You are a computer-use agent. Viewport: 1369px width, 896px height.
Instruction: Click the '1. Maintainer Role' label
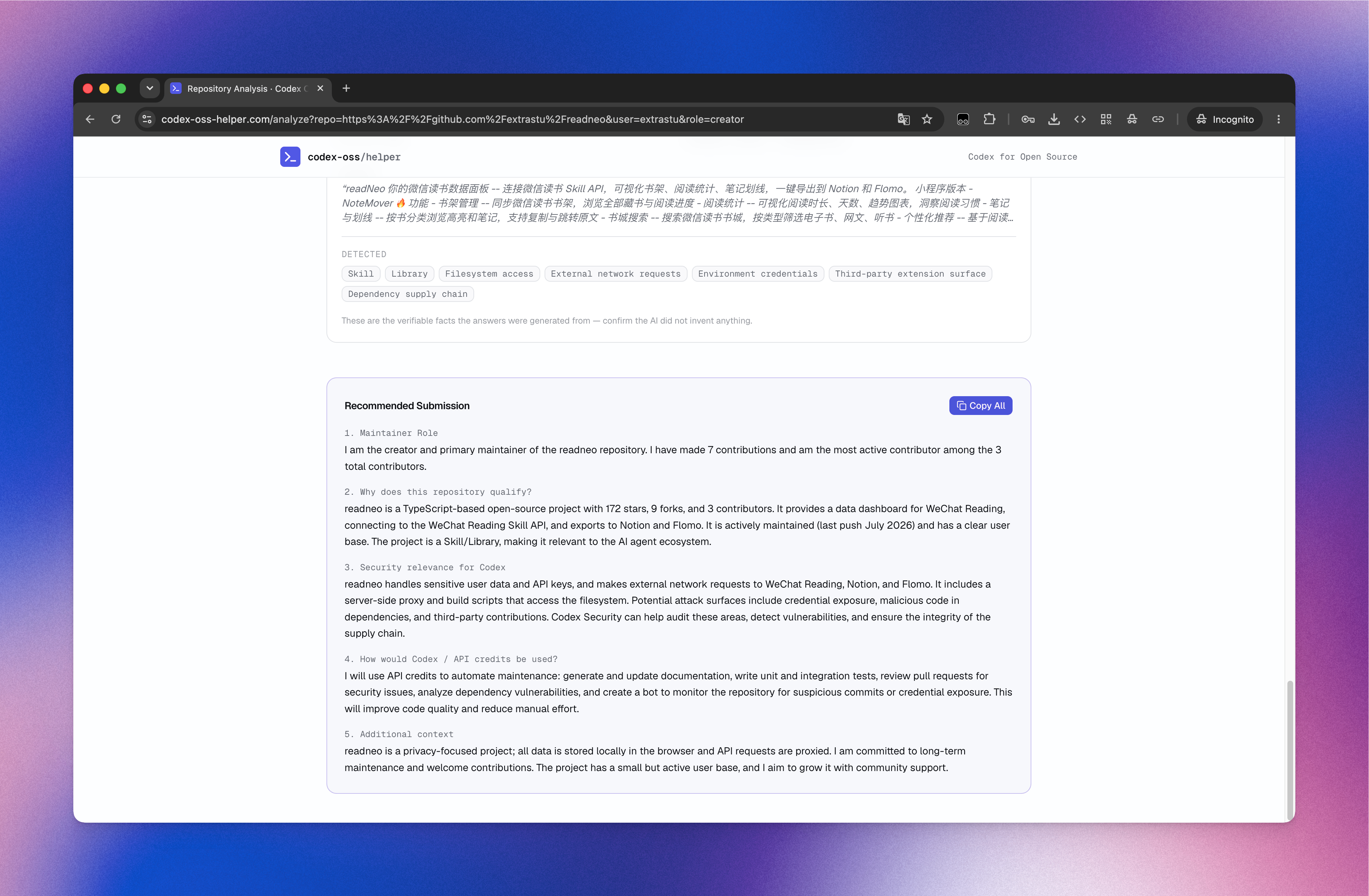point(391,433)
